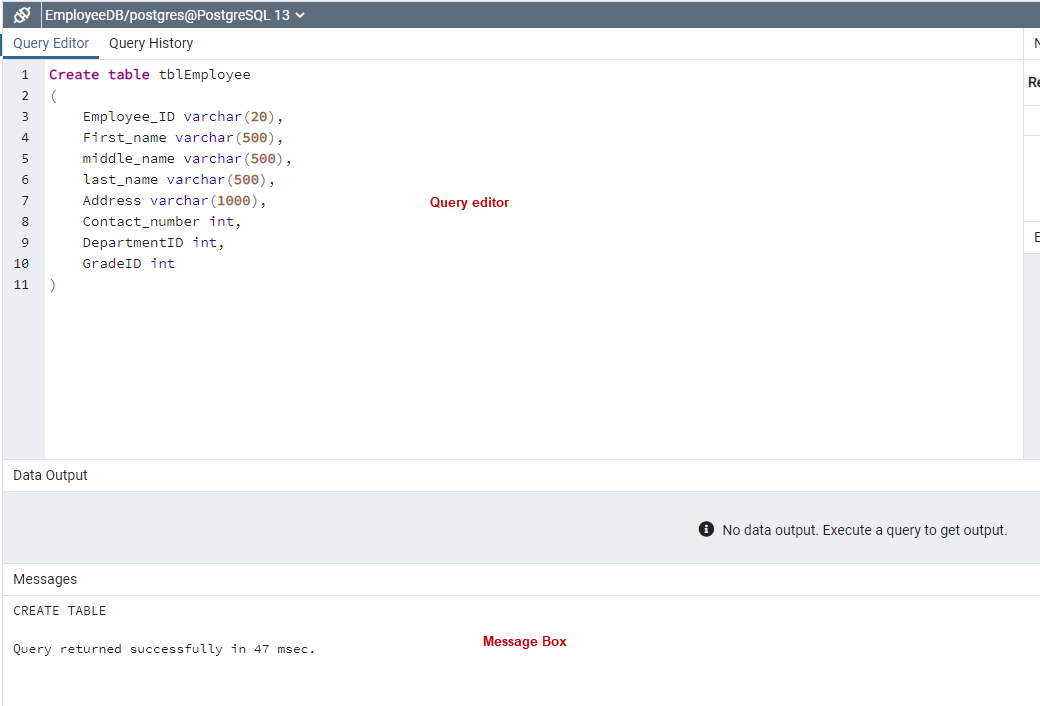Place cursor on 'DepartmentID int,' line
The height and width of the screenshot is (706, 1040).
coord(154,243)
